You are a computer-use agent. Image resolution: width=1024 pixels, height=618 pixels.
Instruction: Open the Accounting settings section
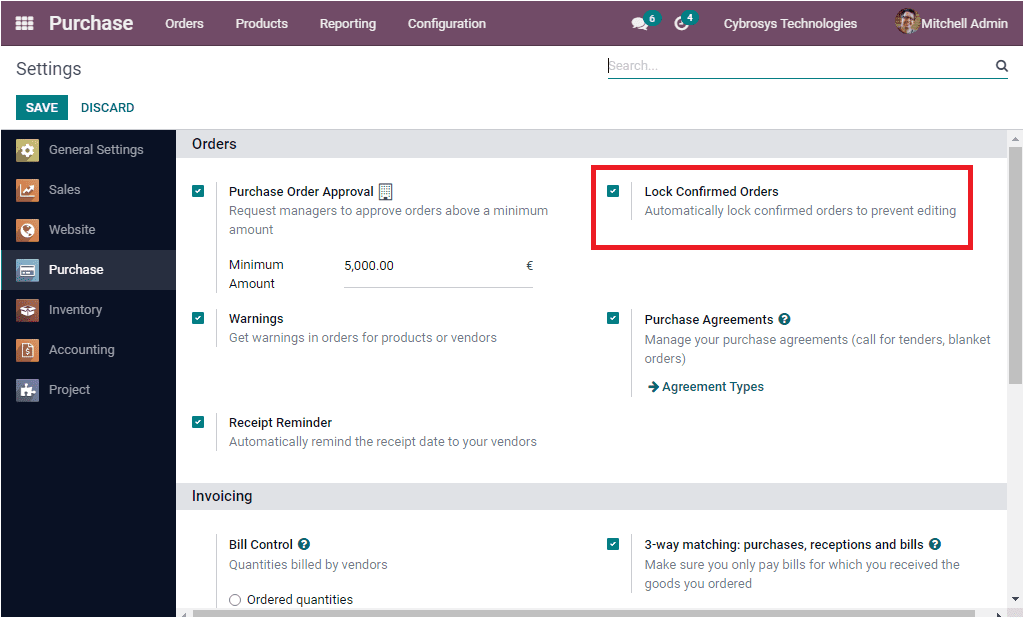(80, 349)
